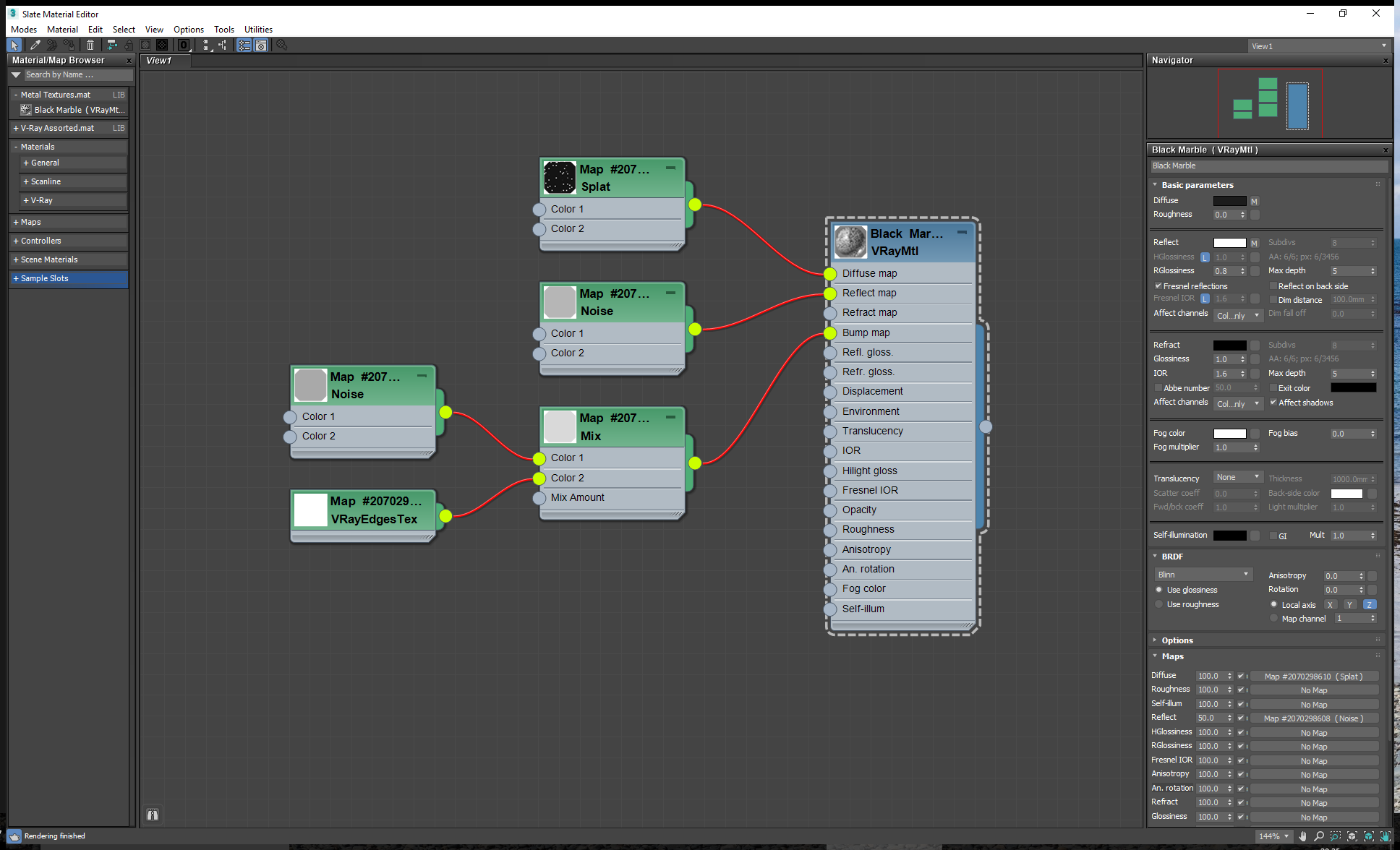Image resolution: width=1400 pixels, height=850 pixels.
Task: Open the Translucency None dropdown
Action: pyautogui.click(x=1238, y=477)
